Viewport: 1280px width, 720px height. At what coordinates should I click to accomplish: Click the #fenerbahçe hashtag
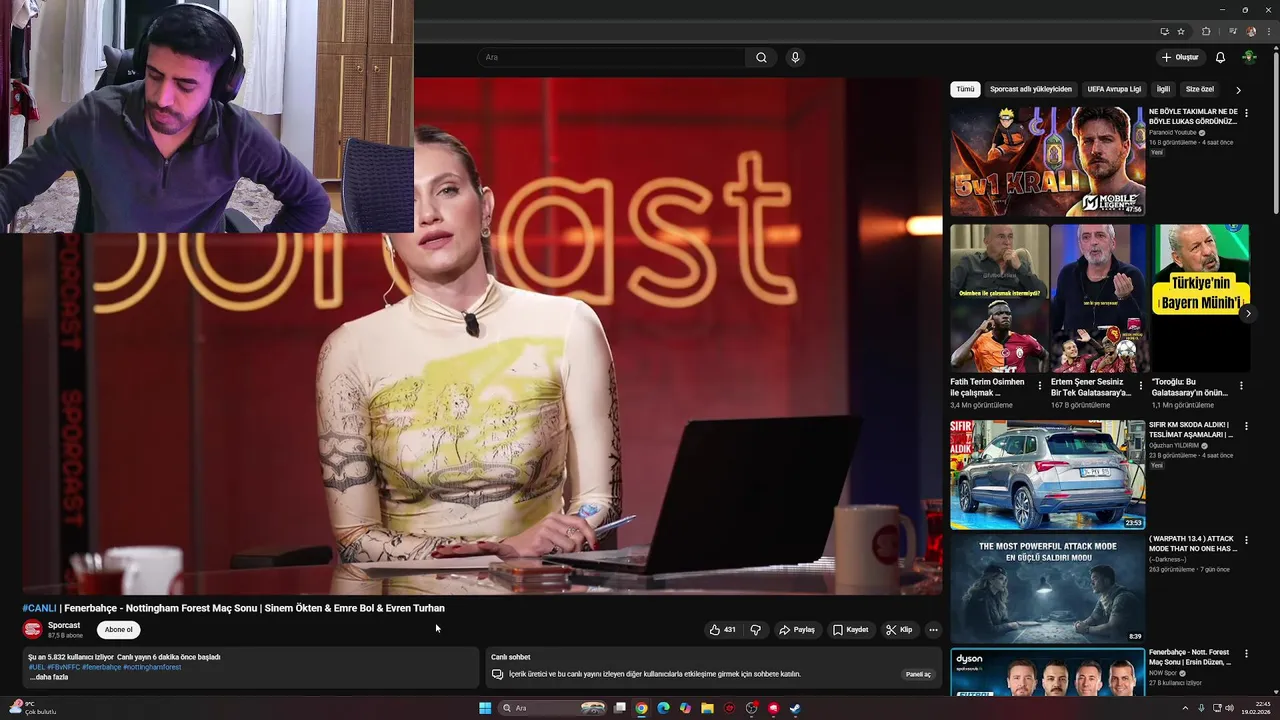pos(101,667)
